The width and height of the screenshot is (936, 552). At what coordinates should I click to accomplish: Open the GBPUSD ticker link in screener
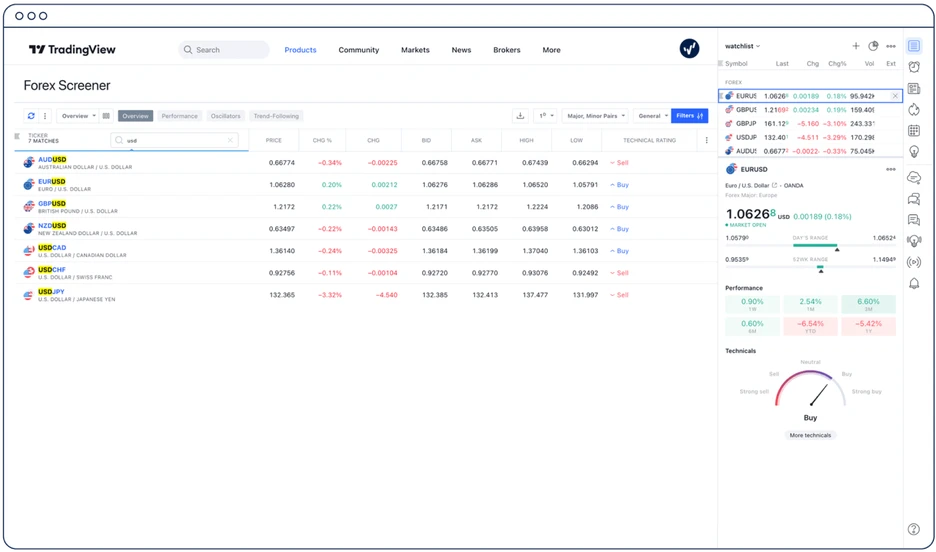click(52, 203)
